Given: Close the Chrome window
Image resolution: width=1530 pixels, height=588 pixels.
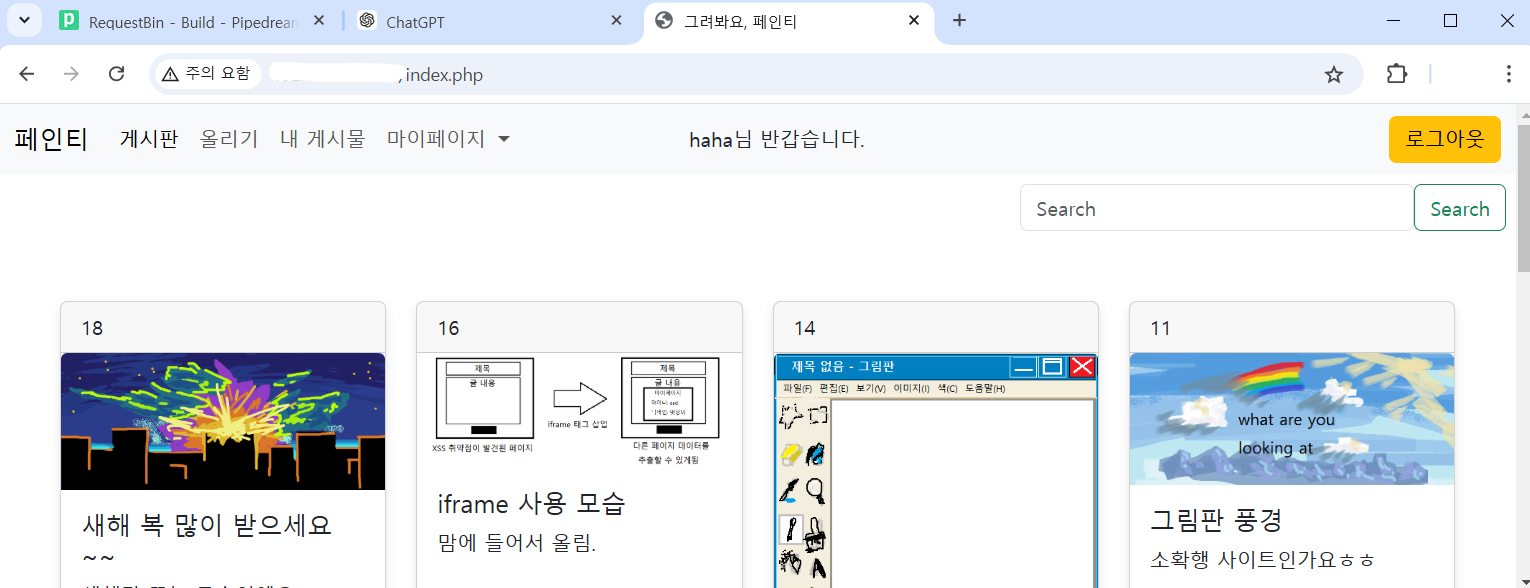Looking at the screenshot, I should click(x=1505, y=20).
